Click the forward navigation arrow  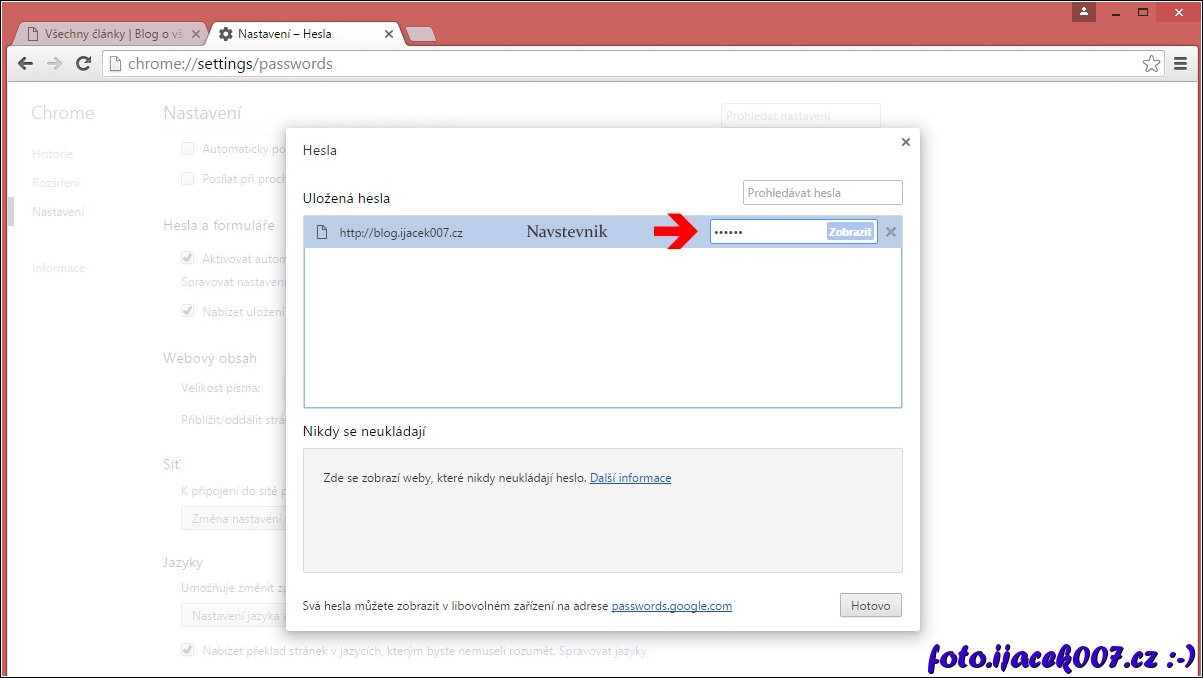(x=55, y=63)
